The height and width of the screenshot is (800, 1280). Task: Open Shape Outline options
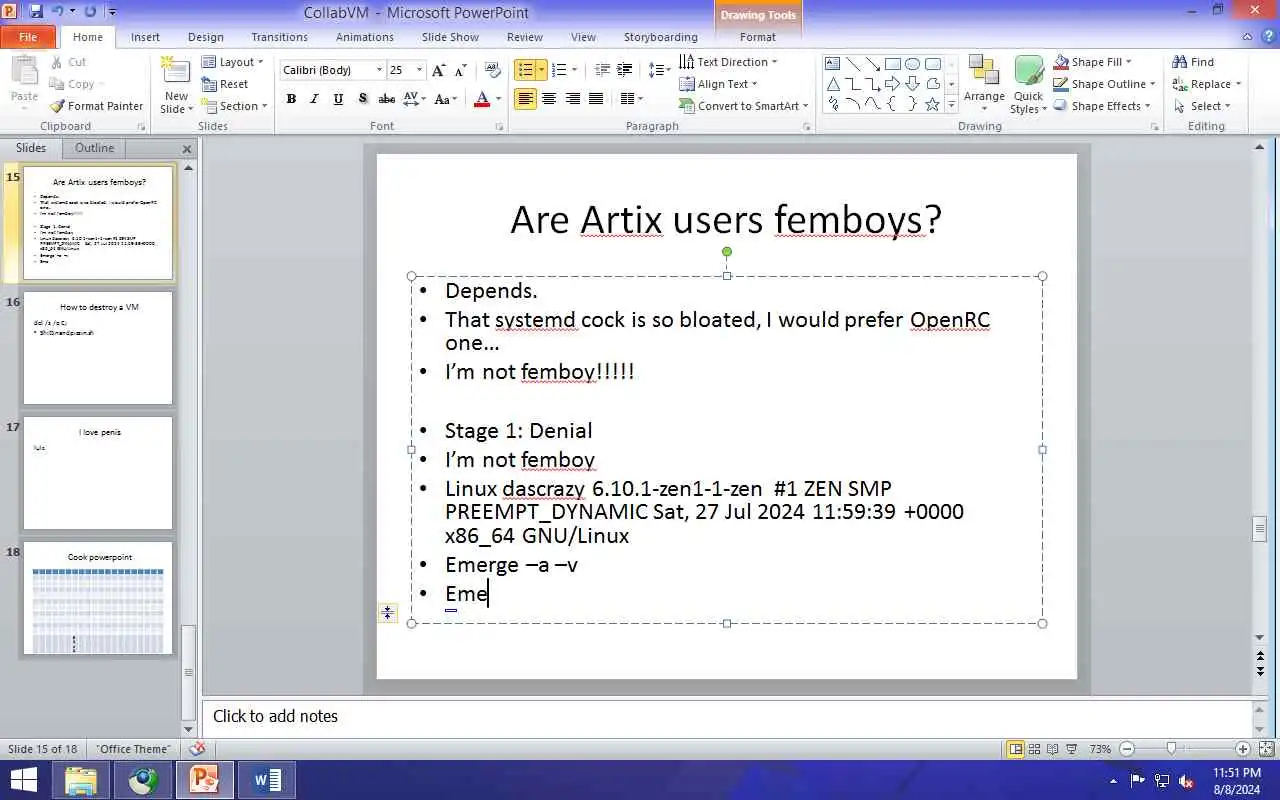pyautogui.click(x=1105, y=84)
